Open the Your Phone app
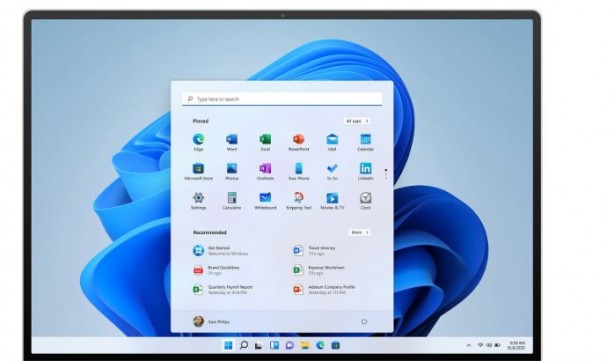Viewport: 614px width, 361px height. coord(298,171)
